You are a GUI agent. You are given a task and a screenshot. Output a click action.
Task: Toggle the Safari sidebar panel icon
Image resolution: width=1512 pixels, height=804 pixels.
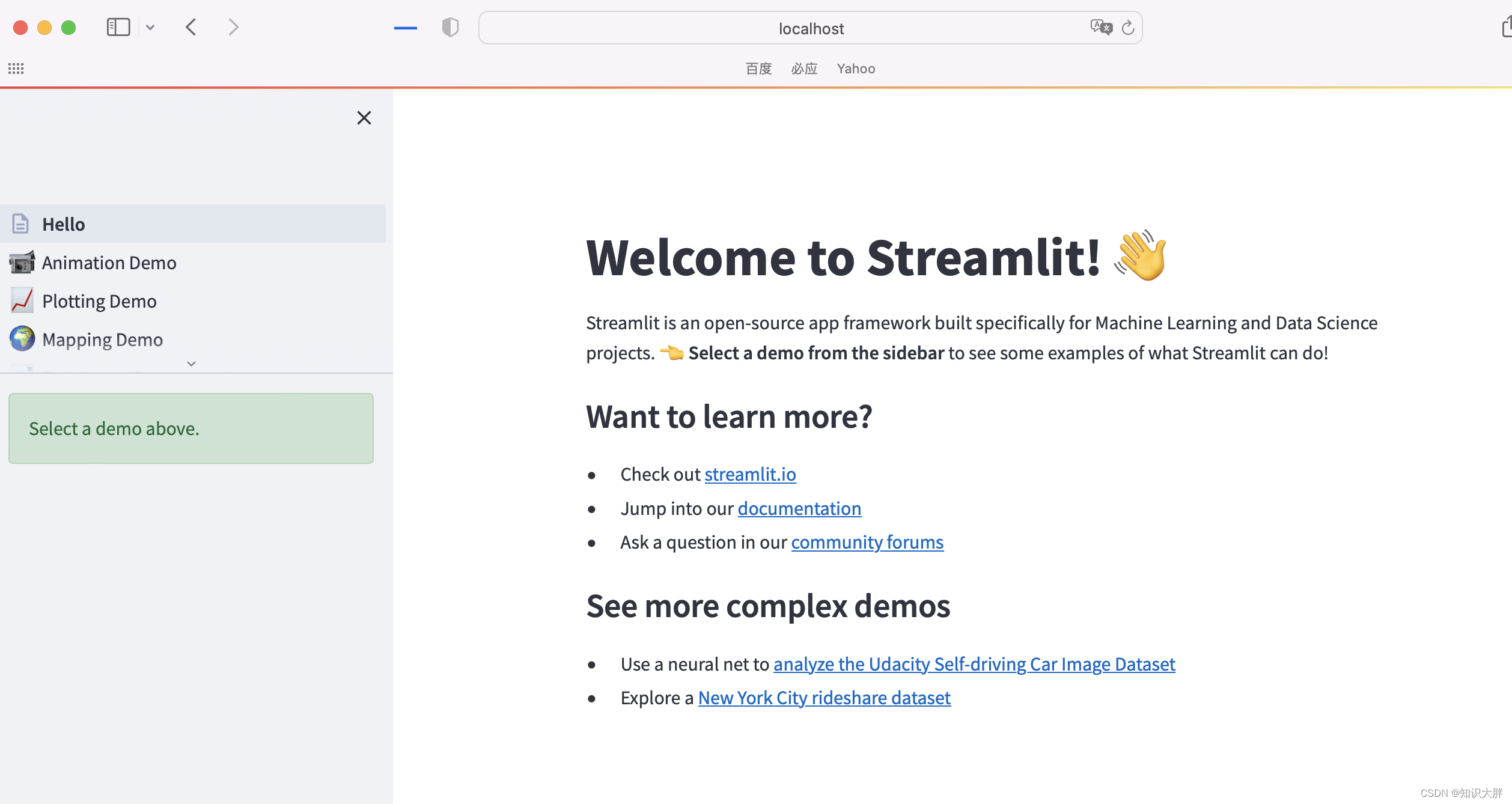point(118,27)
